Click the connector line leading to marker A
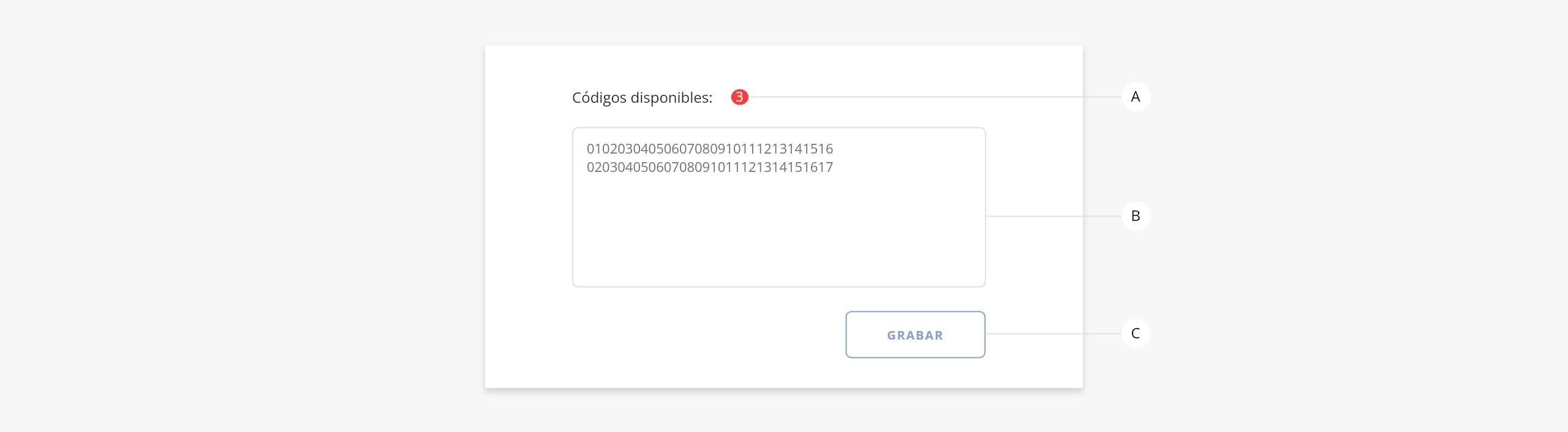 (935, 97)
